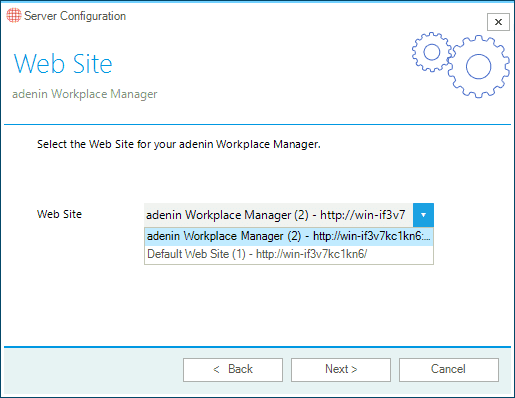Proceed with the Next button
This screenshot has width=515, height=398.
click(x=341, y=369)
